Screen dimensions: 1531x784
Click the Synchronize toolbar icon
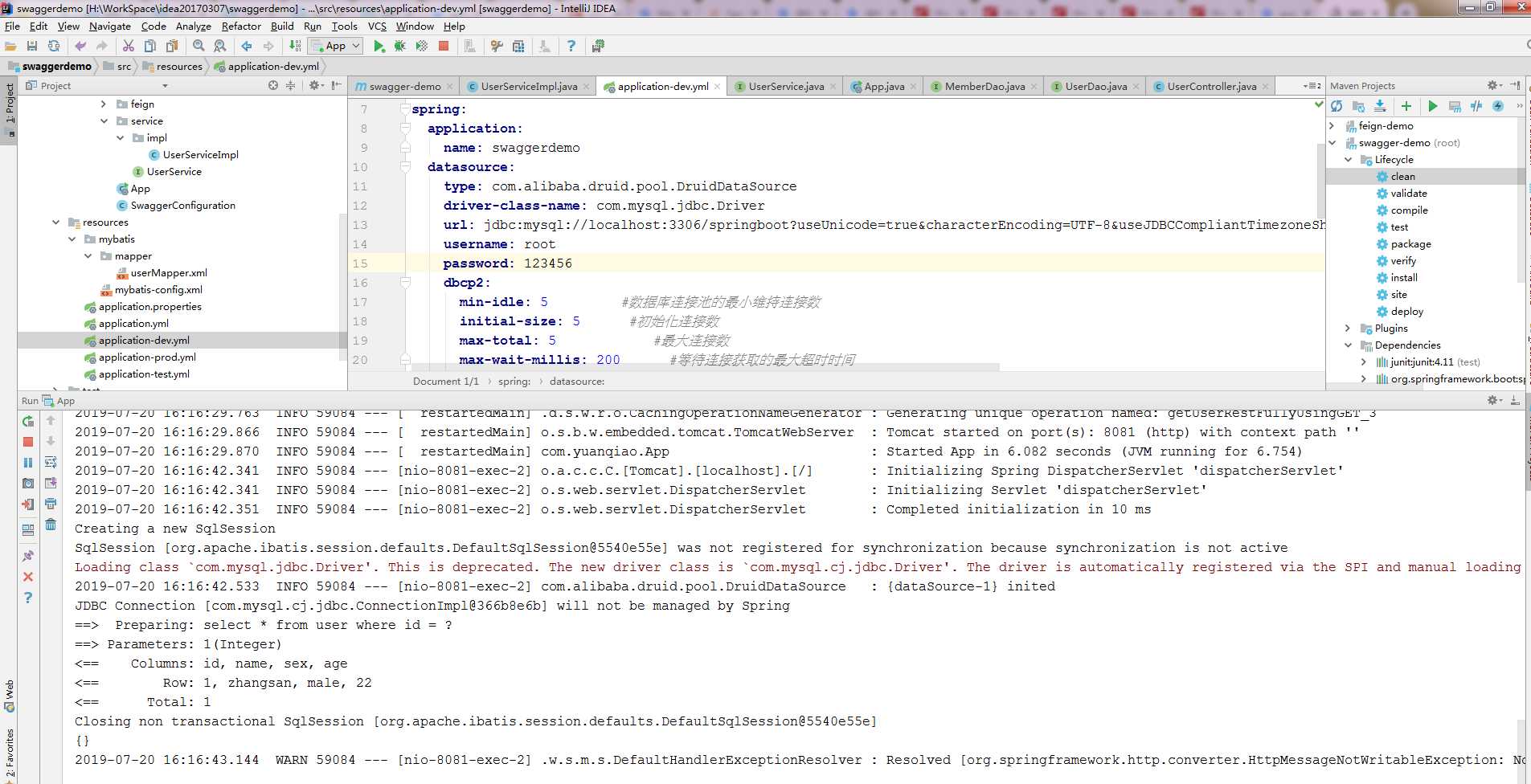54,47
